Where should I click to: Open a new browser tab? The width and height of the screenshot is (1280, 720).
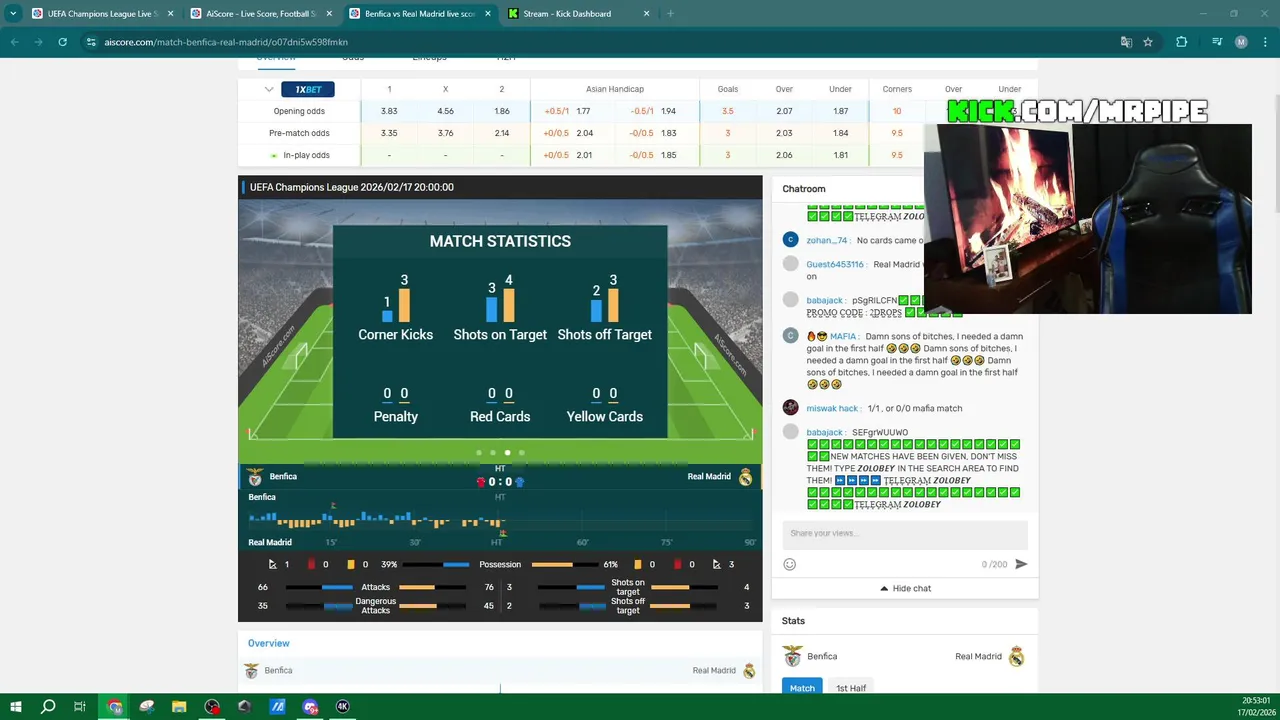[x=670, y=14]
